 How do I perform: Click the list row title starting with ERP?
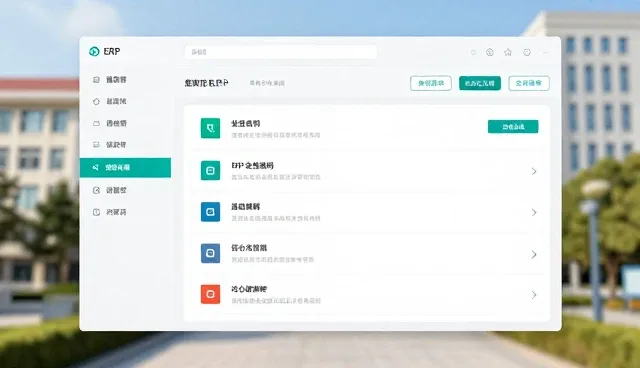point(252,166)
